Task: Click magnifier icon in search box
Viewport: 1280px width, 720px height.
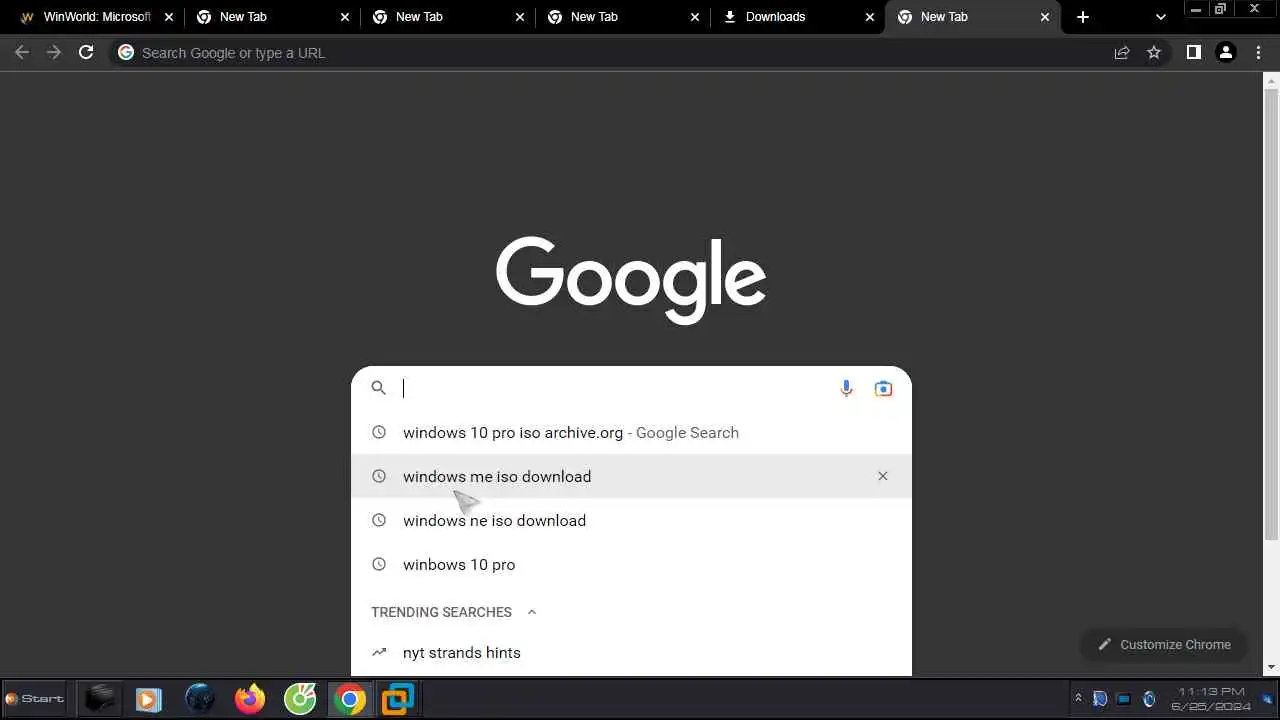Action: pos(379,388)
